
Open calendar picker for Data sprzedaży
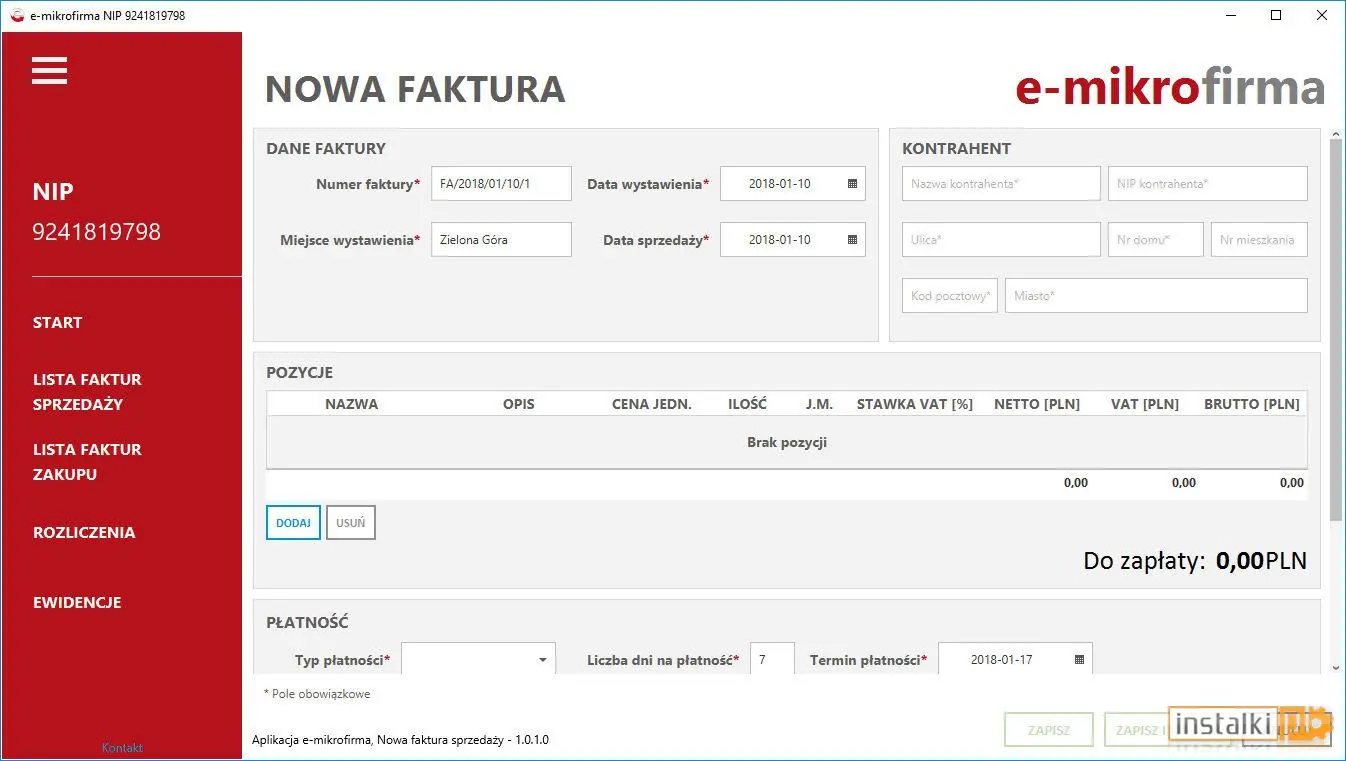pyautogui.click(x=851, y=239)
